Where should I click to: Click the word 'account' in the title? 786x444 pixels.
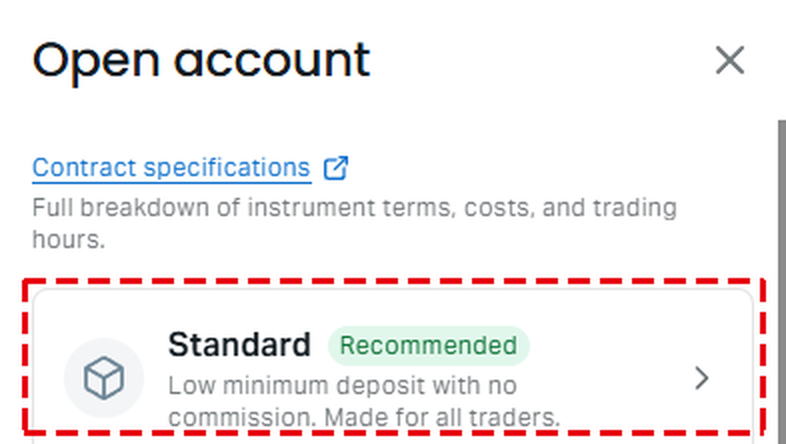point(272,61)
